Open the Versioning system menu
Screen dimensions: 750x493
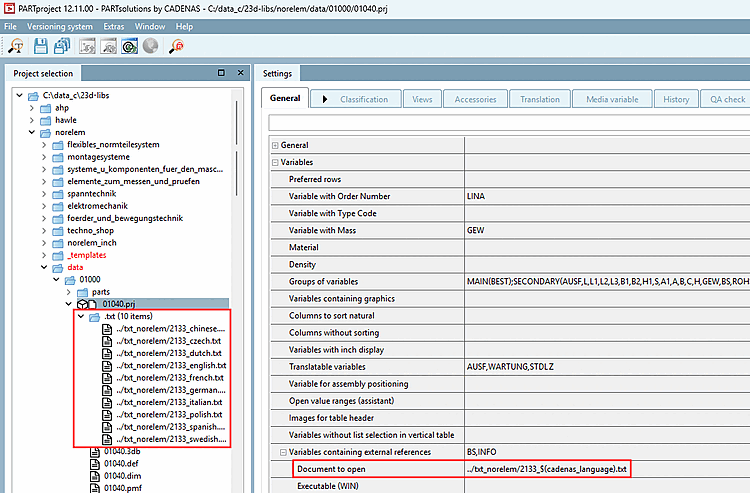coord(58,24)
